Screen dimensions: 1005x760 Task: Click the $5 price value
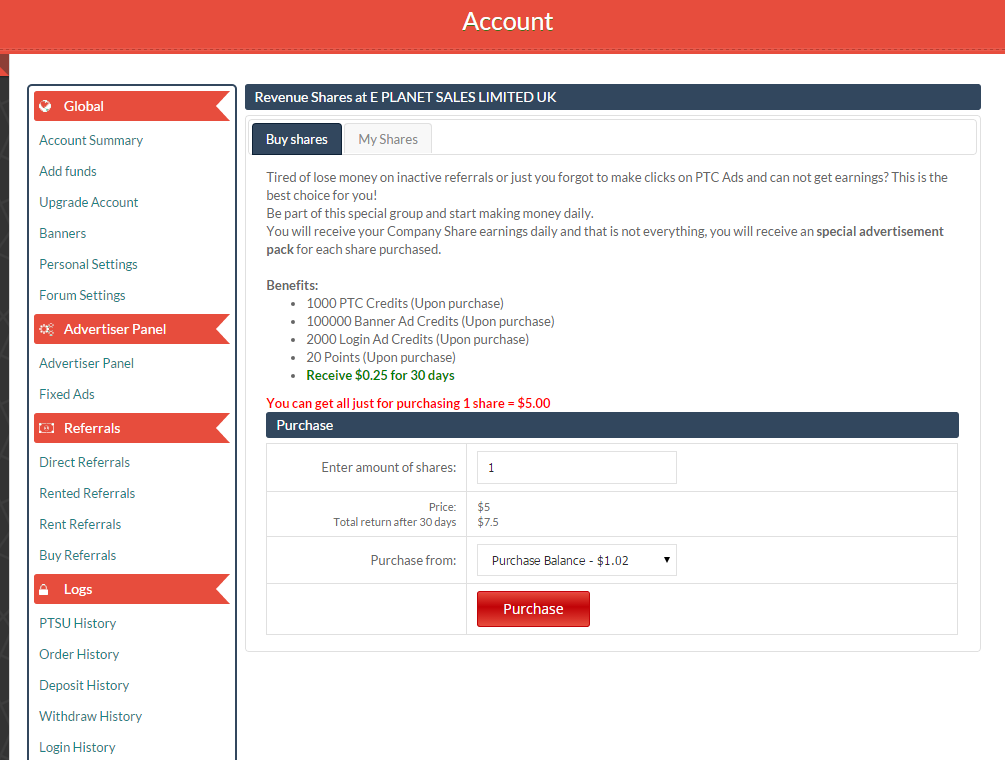point(484,507)
